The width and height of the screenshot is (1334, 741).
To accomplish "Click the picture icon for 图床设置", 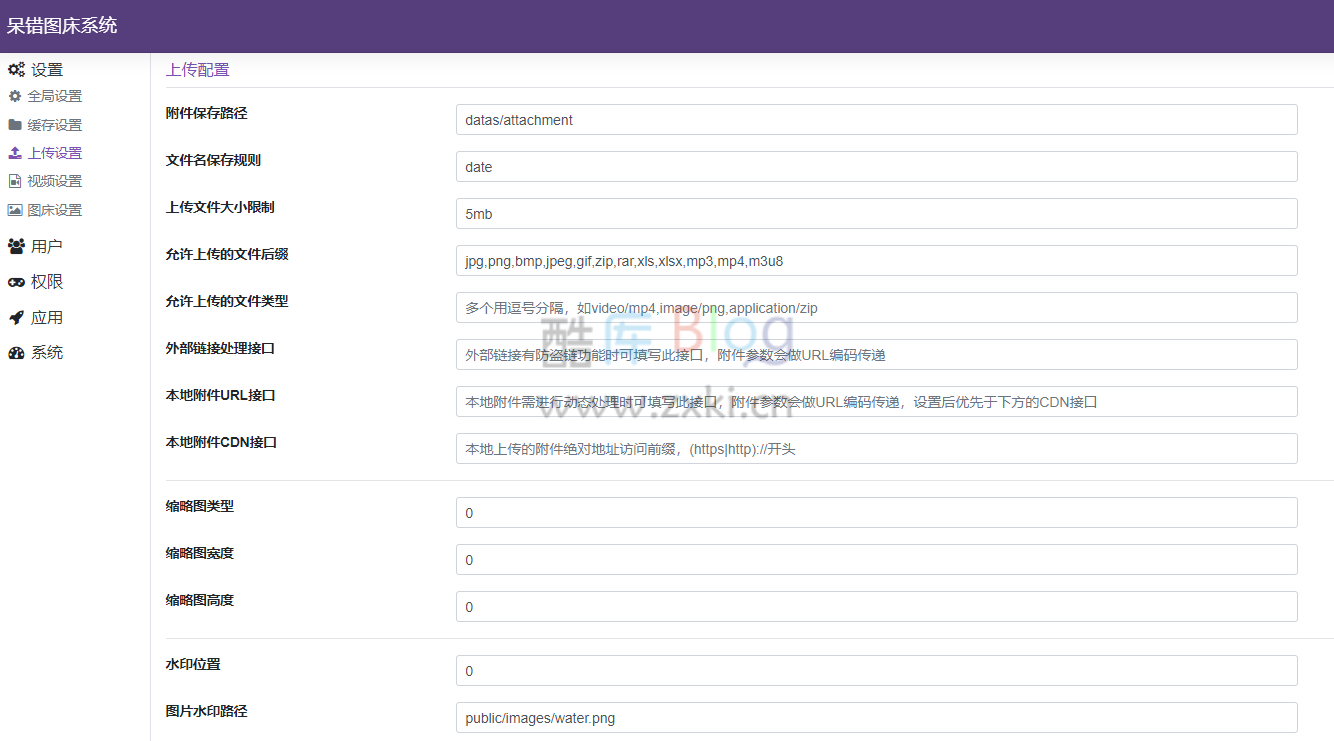I will tap(15, 210).
